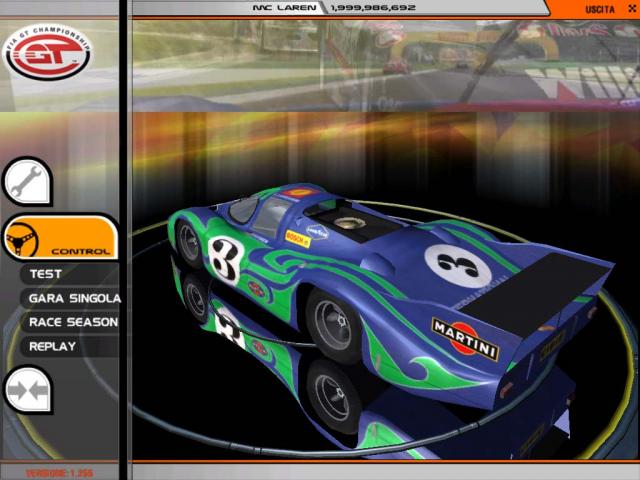Click the Mc Laren player name
This screenshot has height=480, width=640.
284,8
